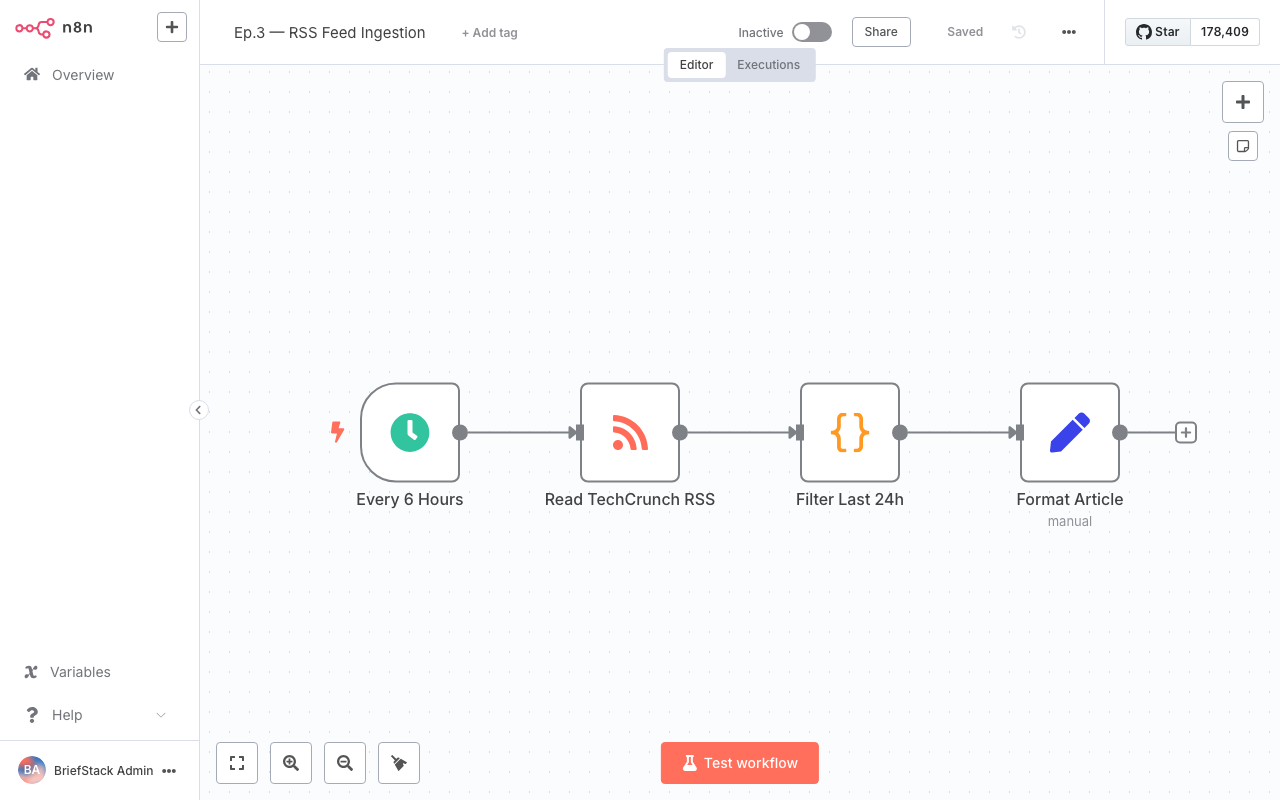The image size is (1280, 800).
Task: Activate the workflow with the Inactive toggle
Action: point(811,31)
